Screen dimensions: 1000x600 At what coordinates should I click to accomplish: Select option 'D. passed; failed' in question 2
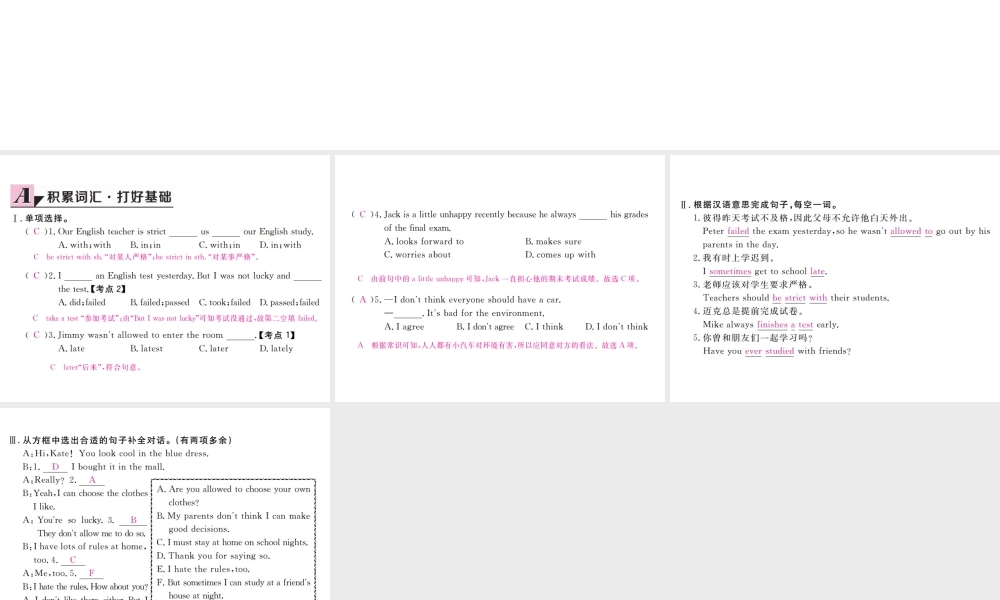click(289, 302)
